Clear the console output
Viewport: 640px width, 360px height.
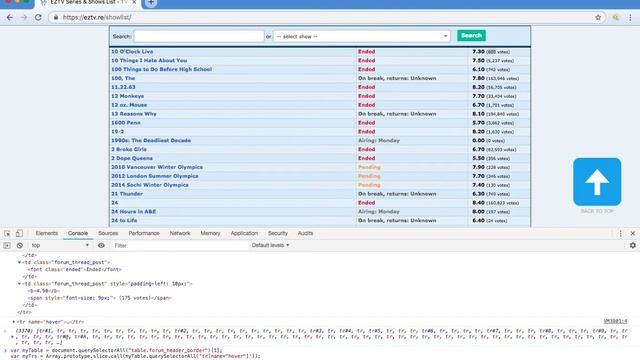click(x=20, y=245)
